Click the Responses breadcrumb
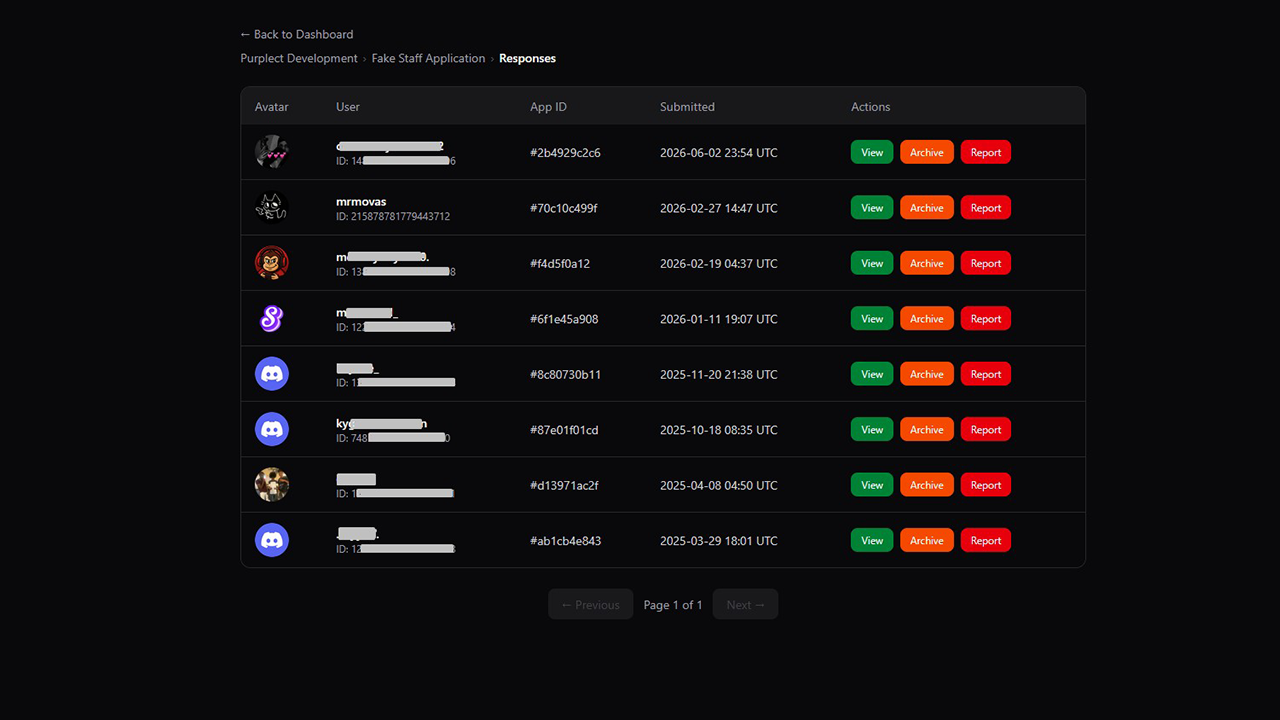This screenshot has height=720, width=1280. [527, 58]
